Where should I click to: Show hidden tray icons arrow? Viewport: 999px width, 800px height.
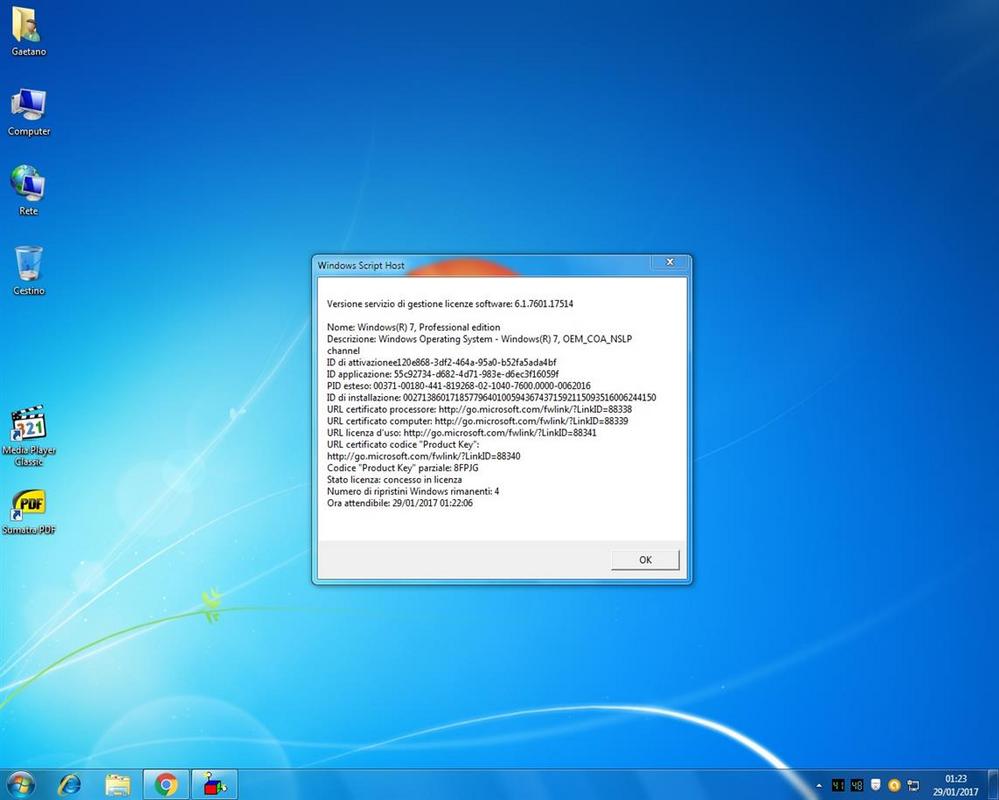819,785
